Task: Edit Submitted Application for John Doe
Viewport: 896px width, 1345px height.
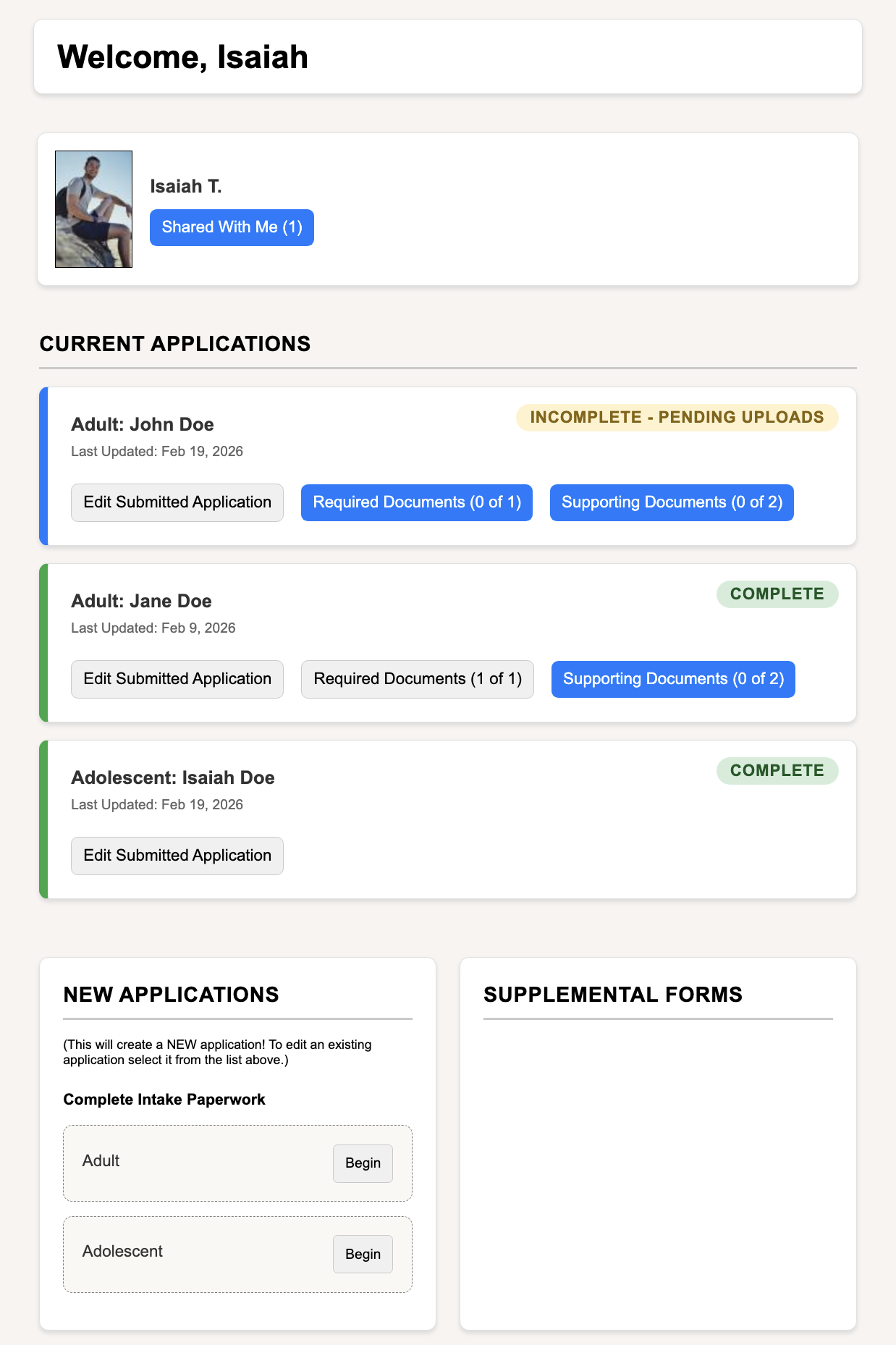Action: tap(177, 502)
